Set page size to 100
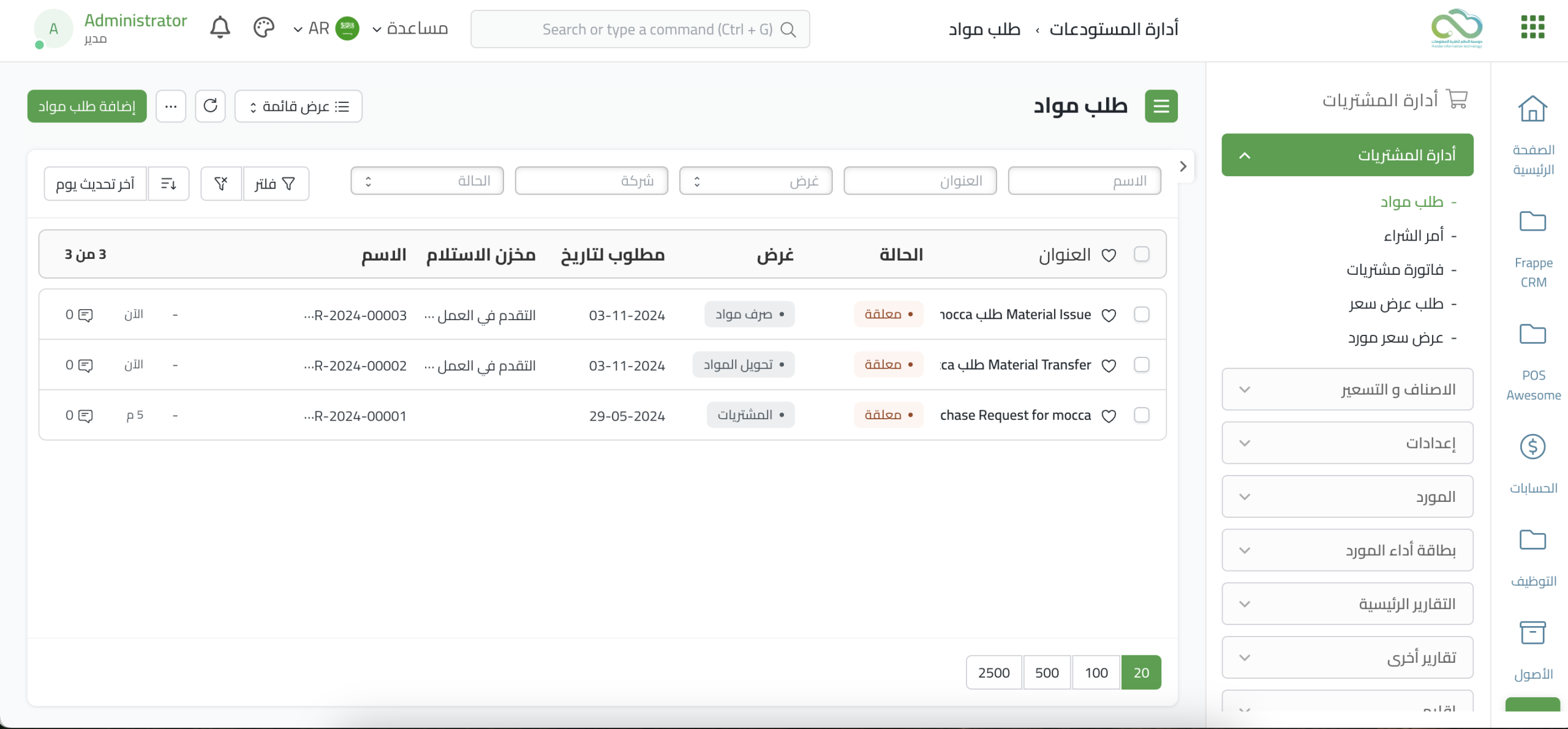The height and width of the screenshot is (729, 1568). [x=1096, y=673]
